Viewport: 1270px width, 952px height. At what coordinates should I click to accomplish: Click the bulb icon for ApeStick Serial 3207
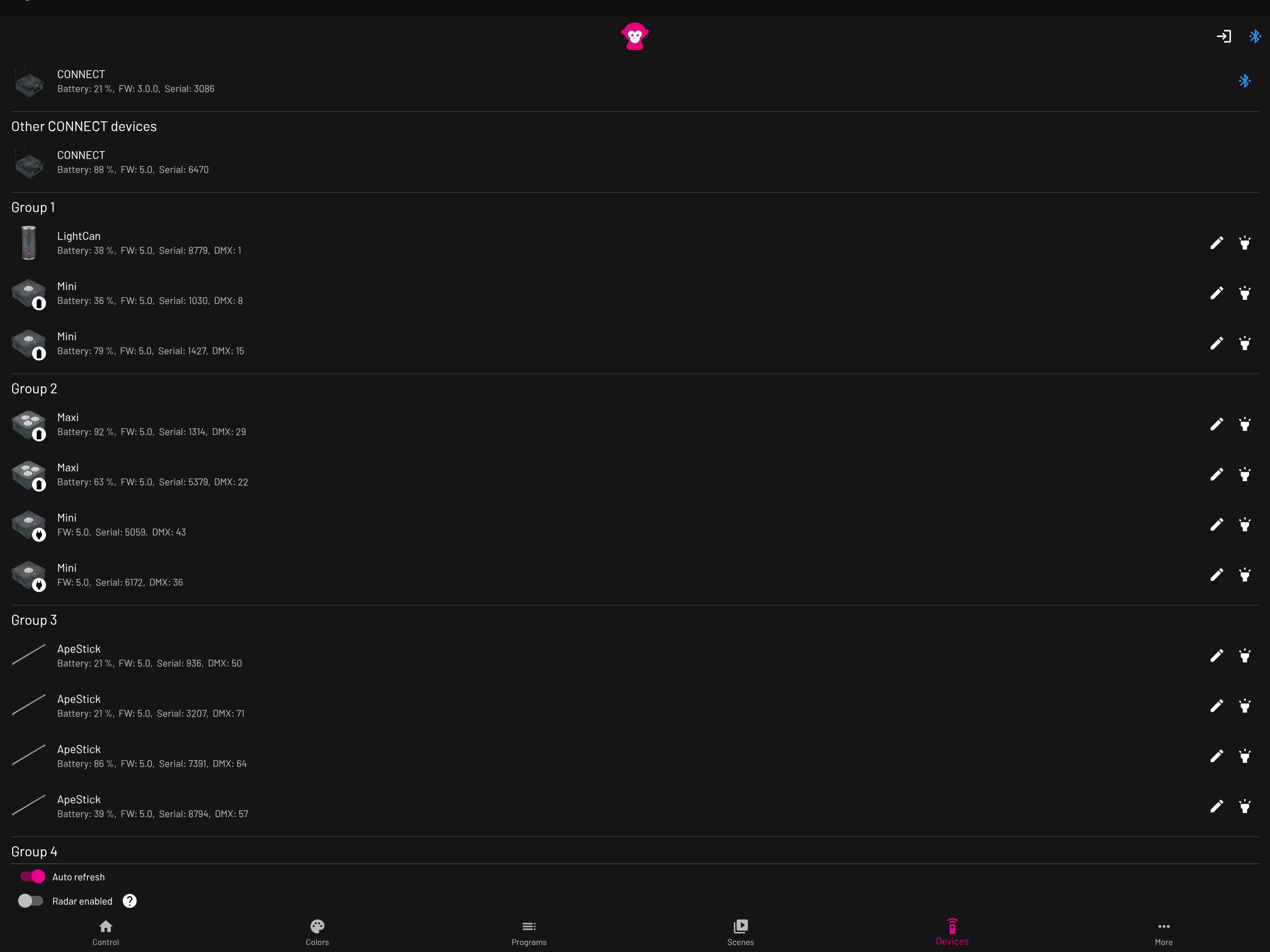tap(1245, 705)
